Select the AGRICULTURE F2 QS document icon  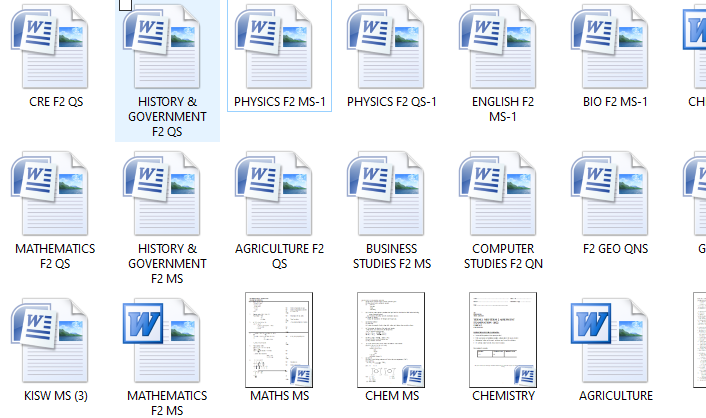tap(274, 193)
